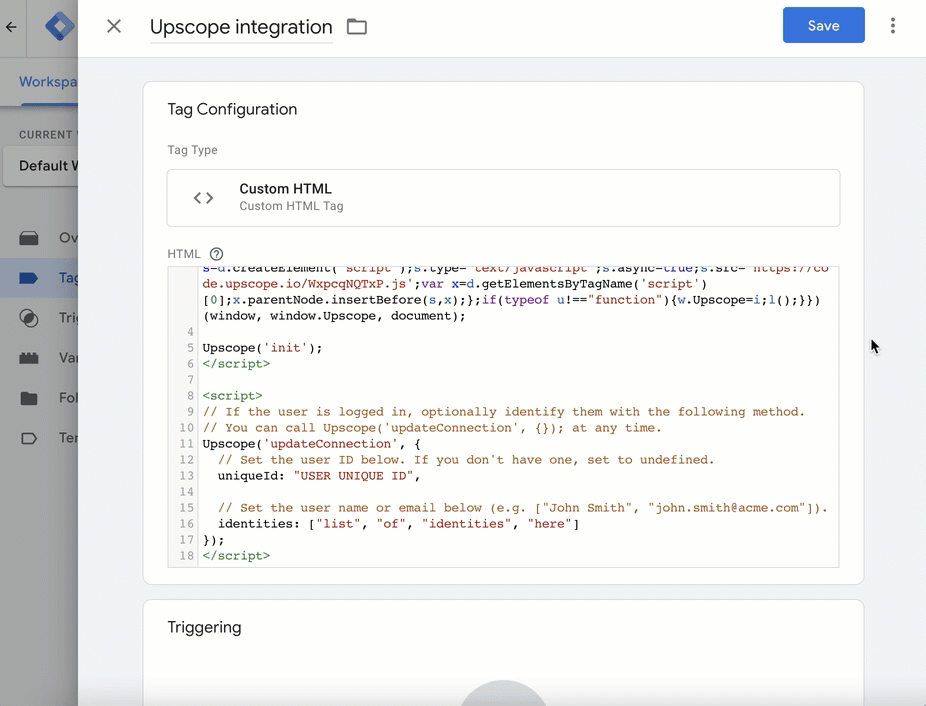Click the Templates sidebar icon
Viewport: 926px width, 706px height.
click(x=30, y=438)
